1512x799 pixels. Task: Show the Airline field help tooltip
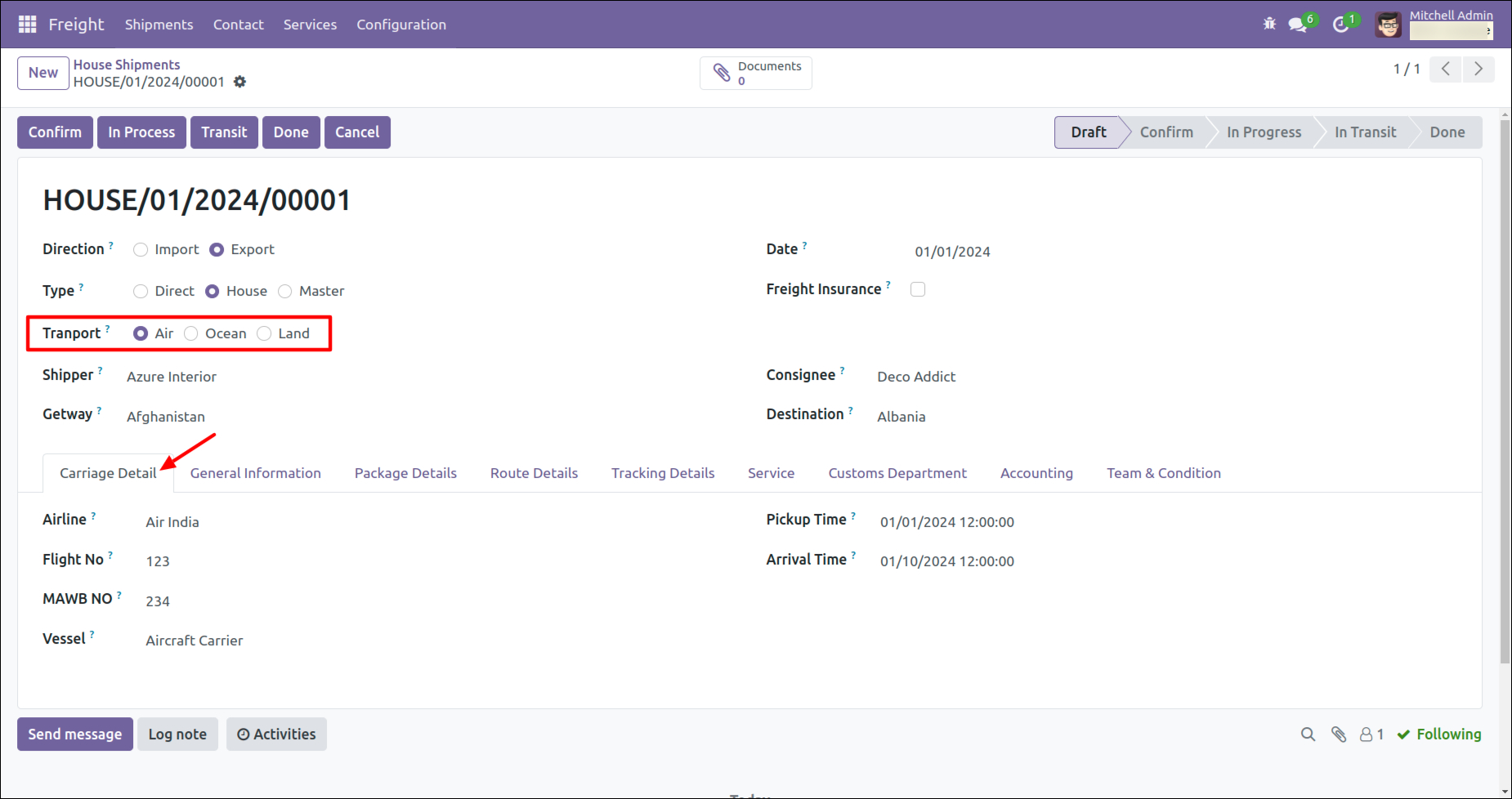(x=93, y=516)
